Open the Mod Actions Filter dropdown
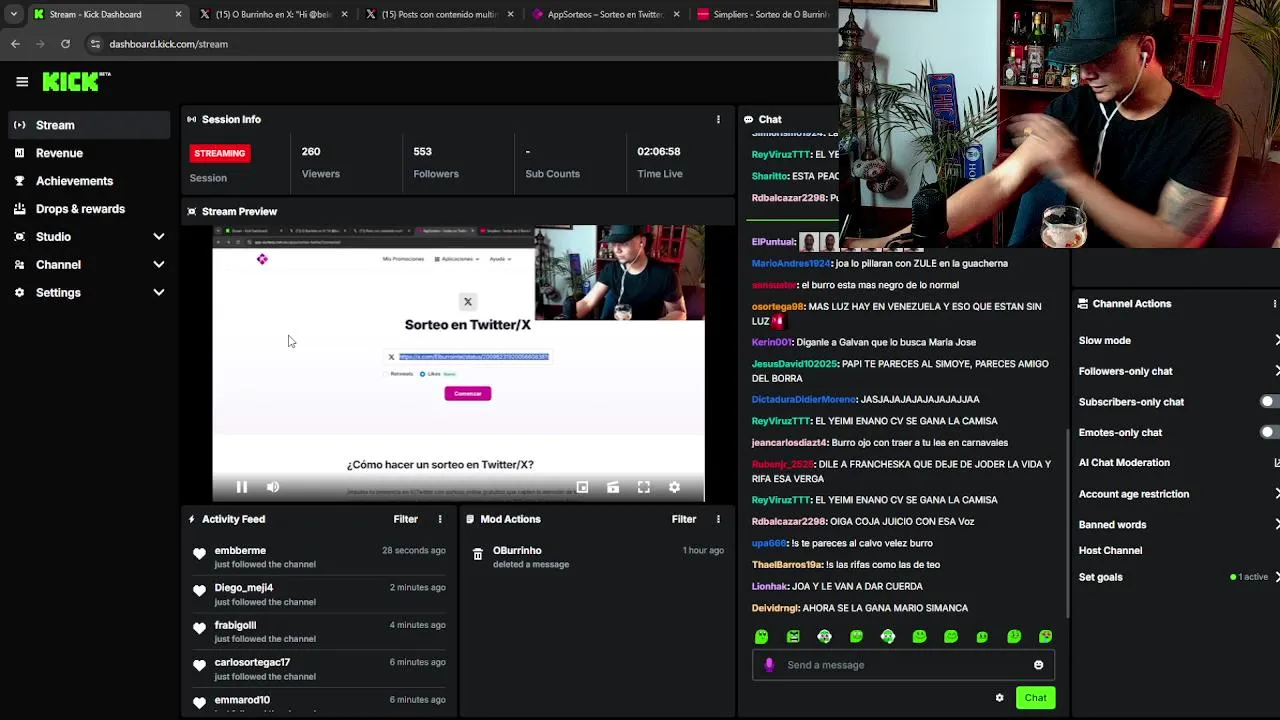The width and height of the screenshot is (1280, 720). [x=684, y=519]
